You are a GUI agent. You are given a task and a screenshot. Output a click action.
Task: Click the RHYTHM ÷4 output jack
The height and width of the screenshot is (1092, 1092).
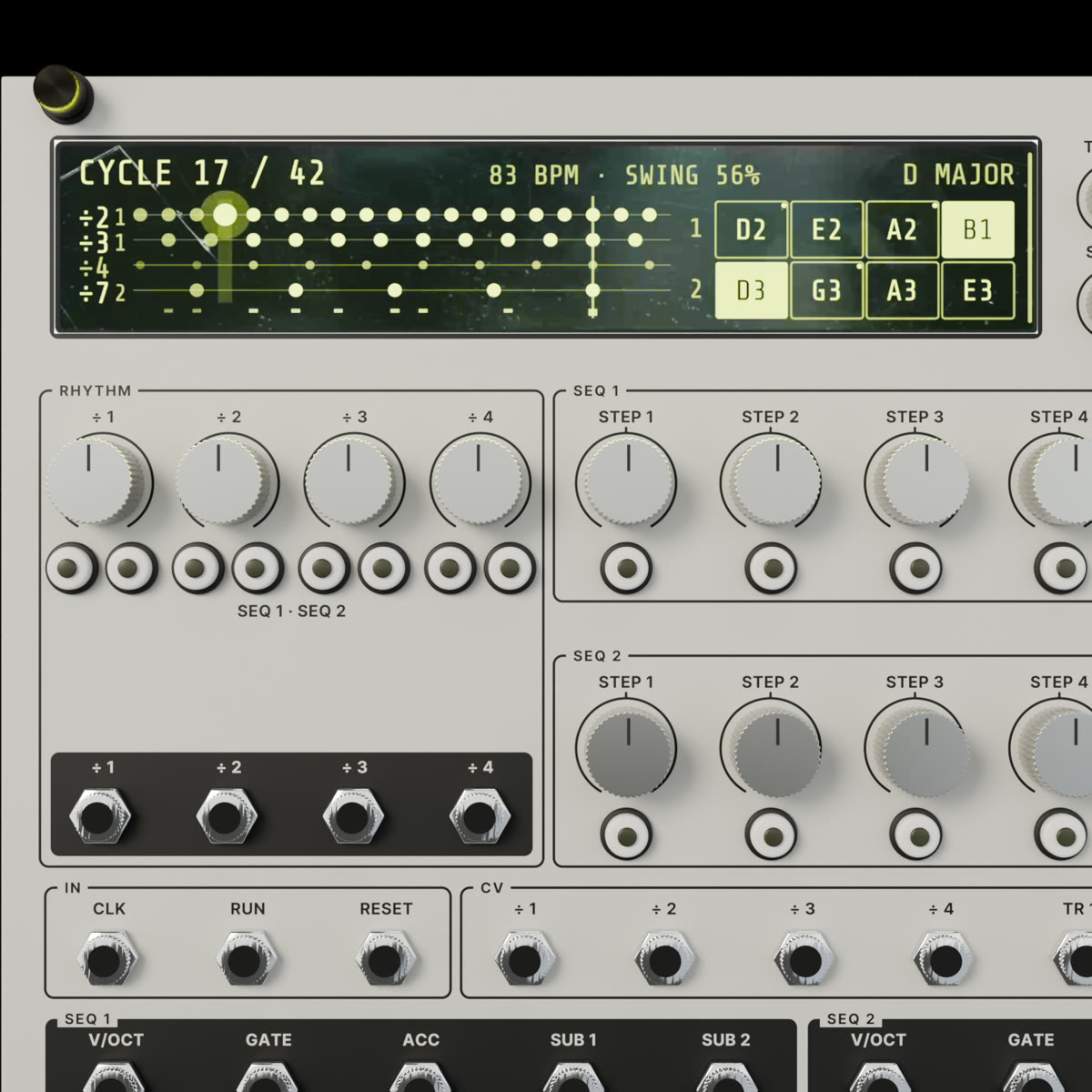click(x=480, y=816)
